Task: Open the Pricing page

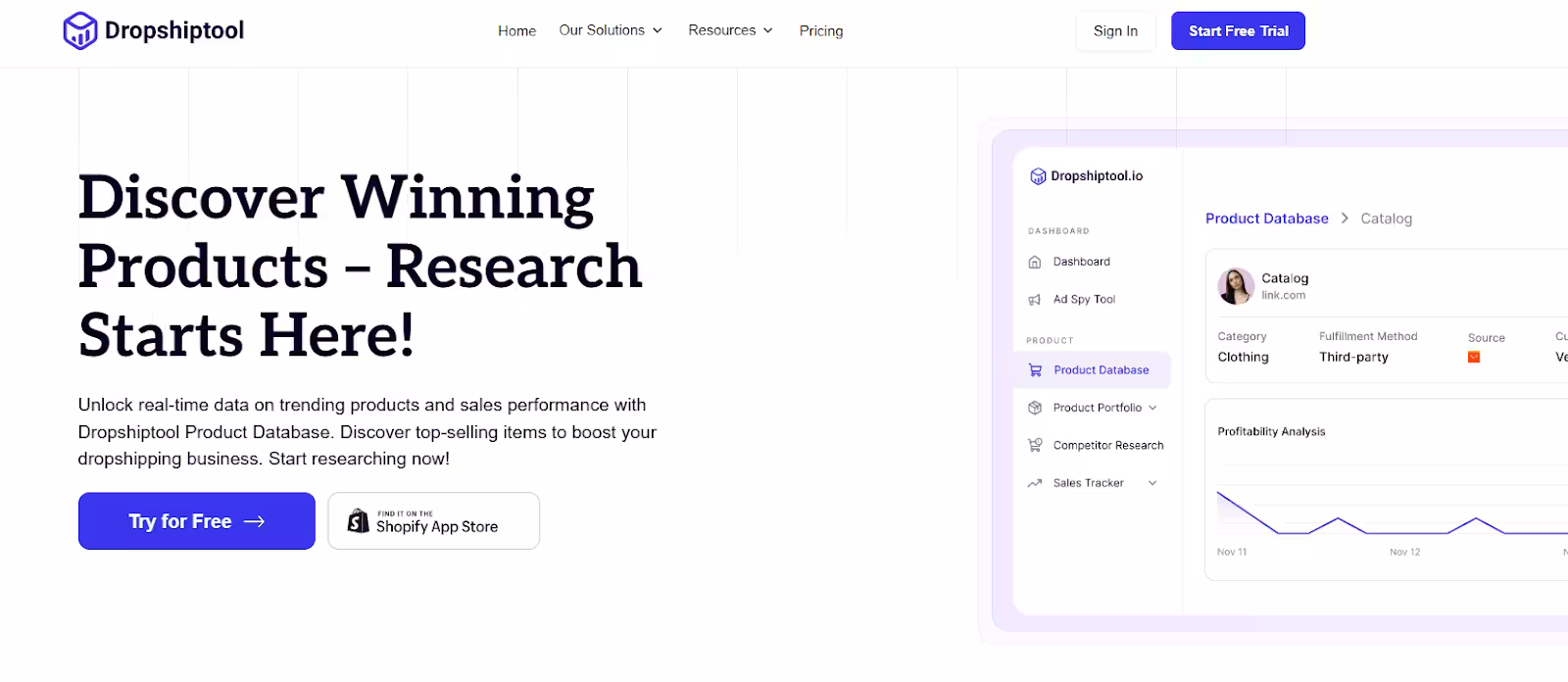Action: coord(821,30)
